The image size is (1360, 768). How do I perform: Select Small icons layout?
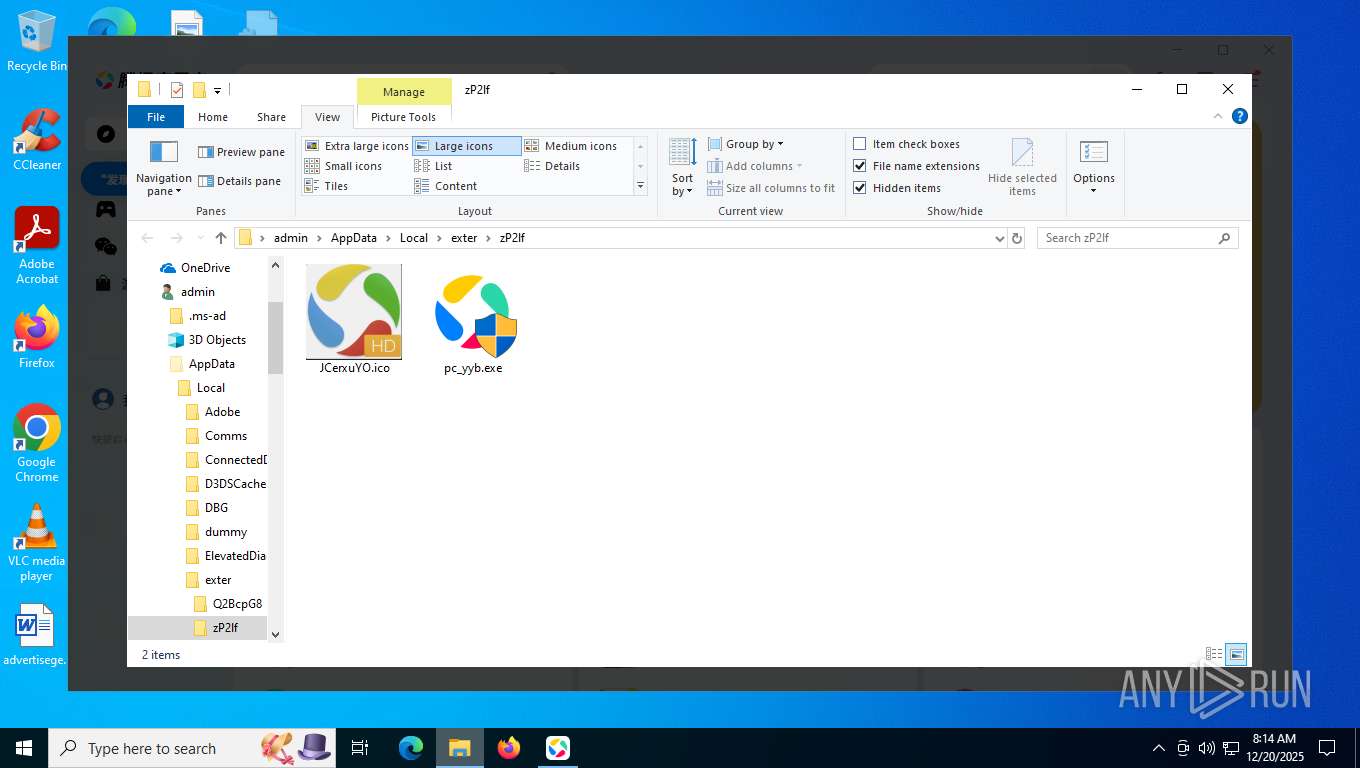point(343,166)
